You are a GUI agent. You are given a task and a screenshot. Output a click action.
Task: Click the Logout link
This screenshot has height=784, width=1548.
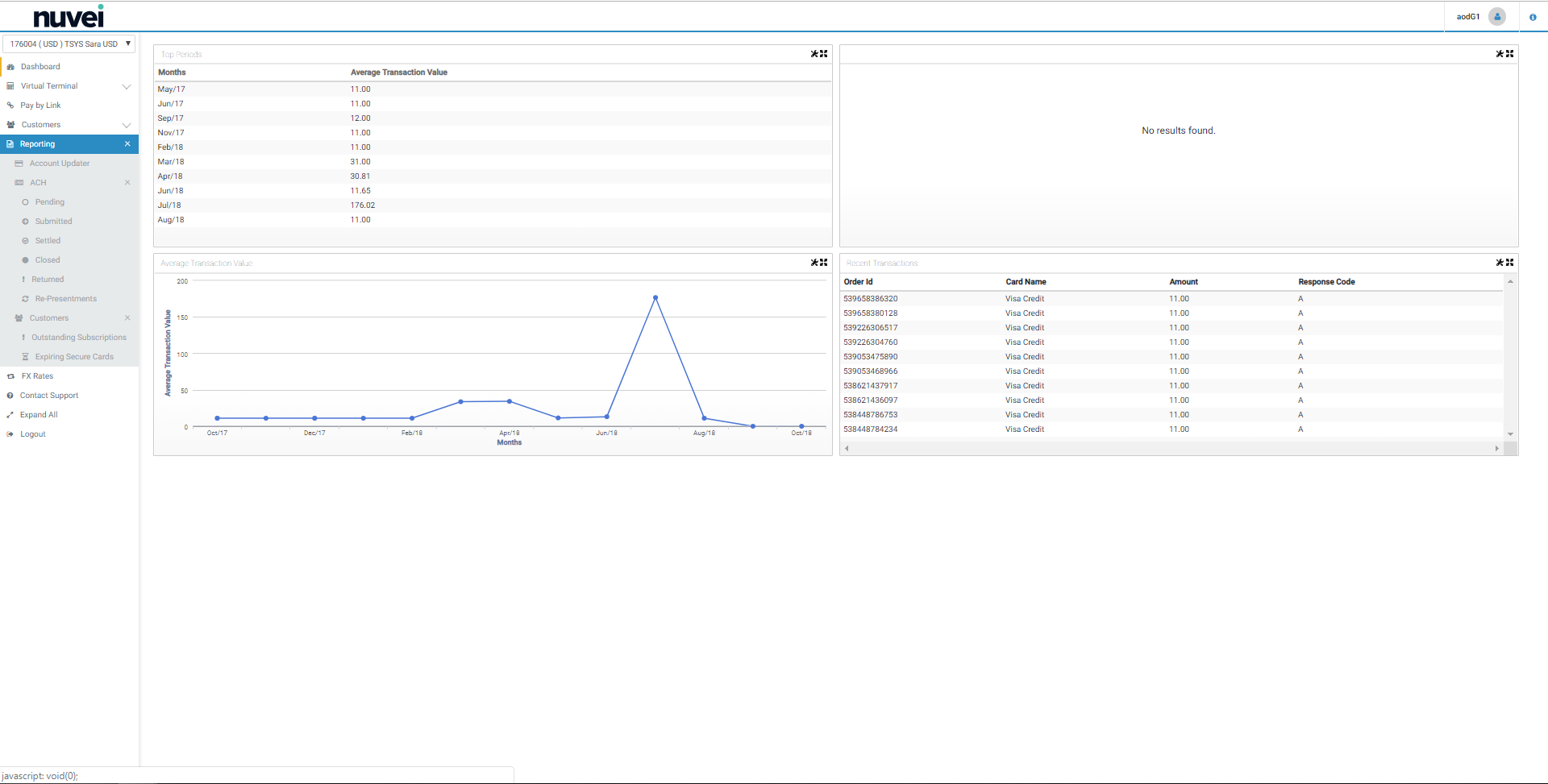click(32, 434)
